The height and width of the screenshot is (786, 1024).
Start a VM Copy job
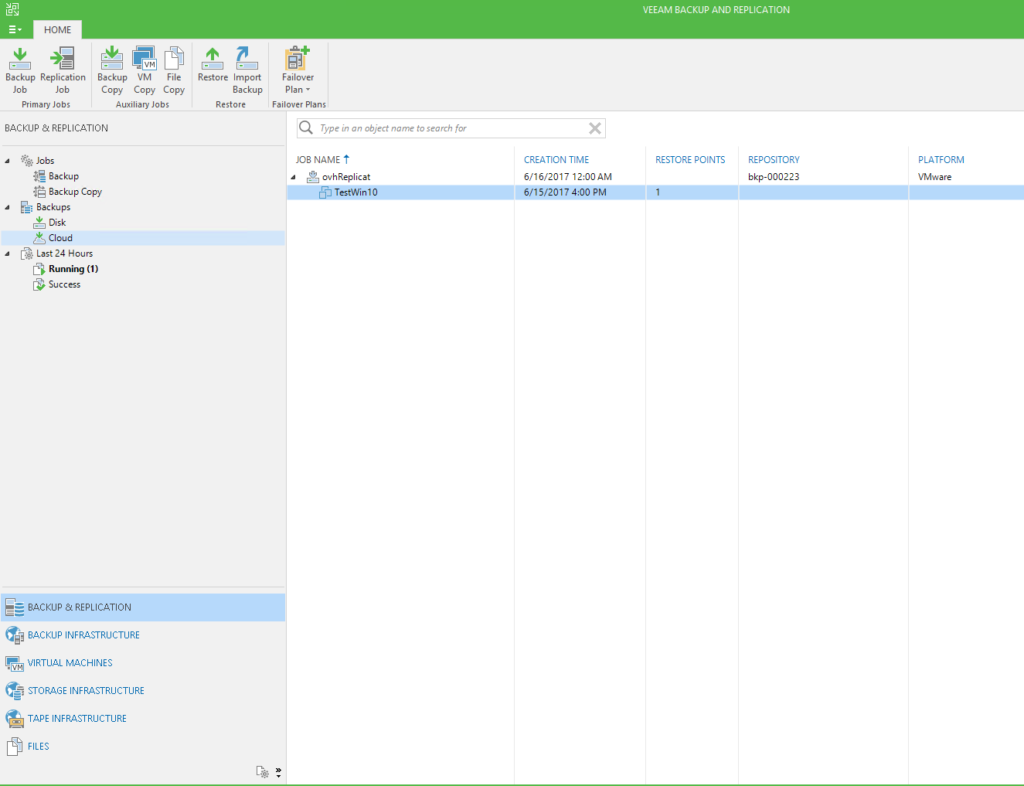(x=144, y=71)
